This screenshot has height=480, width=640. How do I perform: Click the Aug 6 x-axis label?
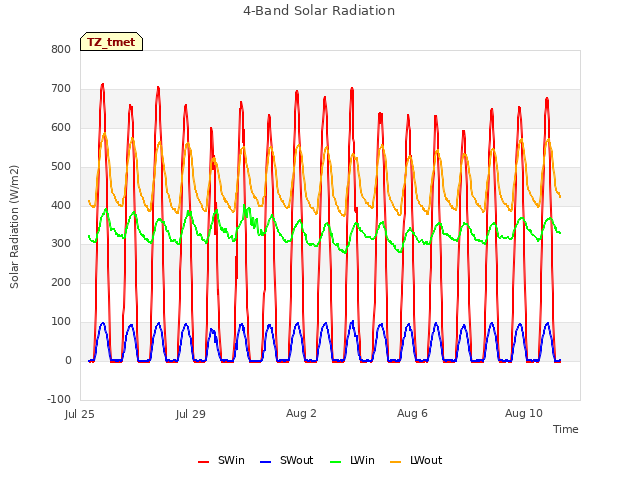[412, 413]
